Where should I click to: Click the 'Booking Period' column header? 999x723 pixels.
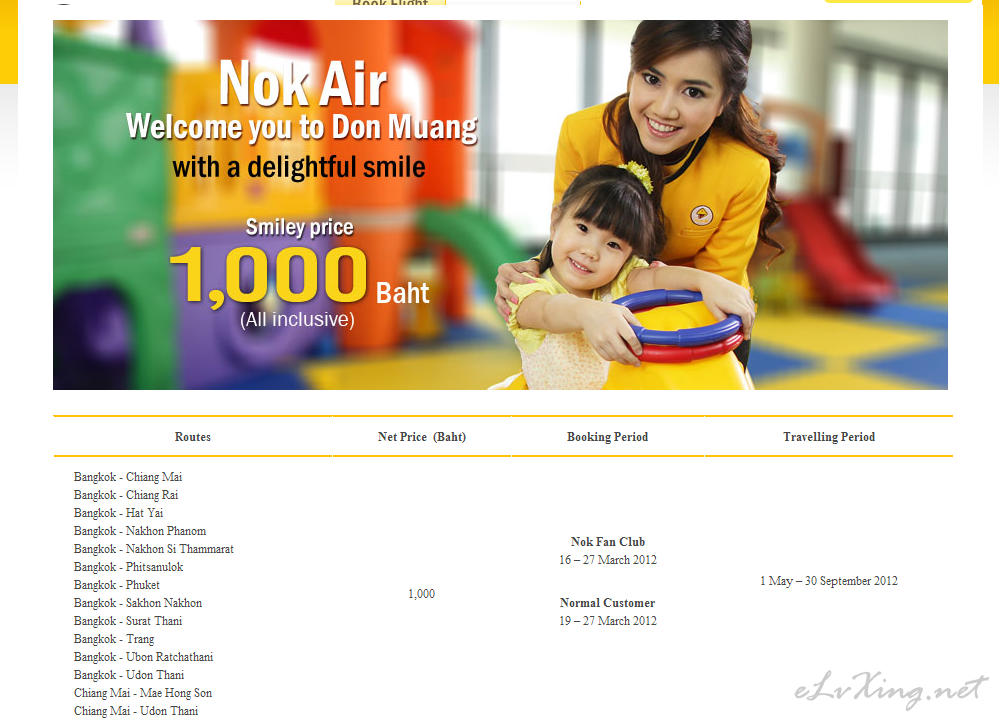point(607,437)
